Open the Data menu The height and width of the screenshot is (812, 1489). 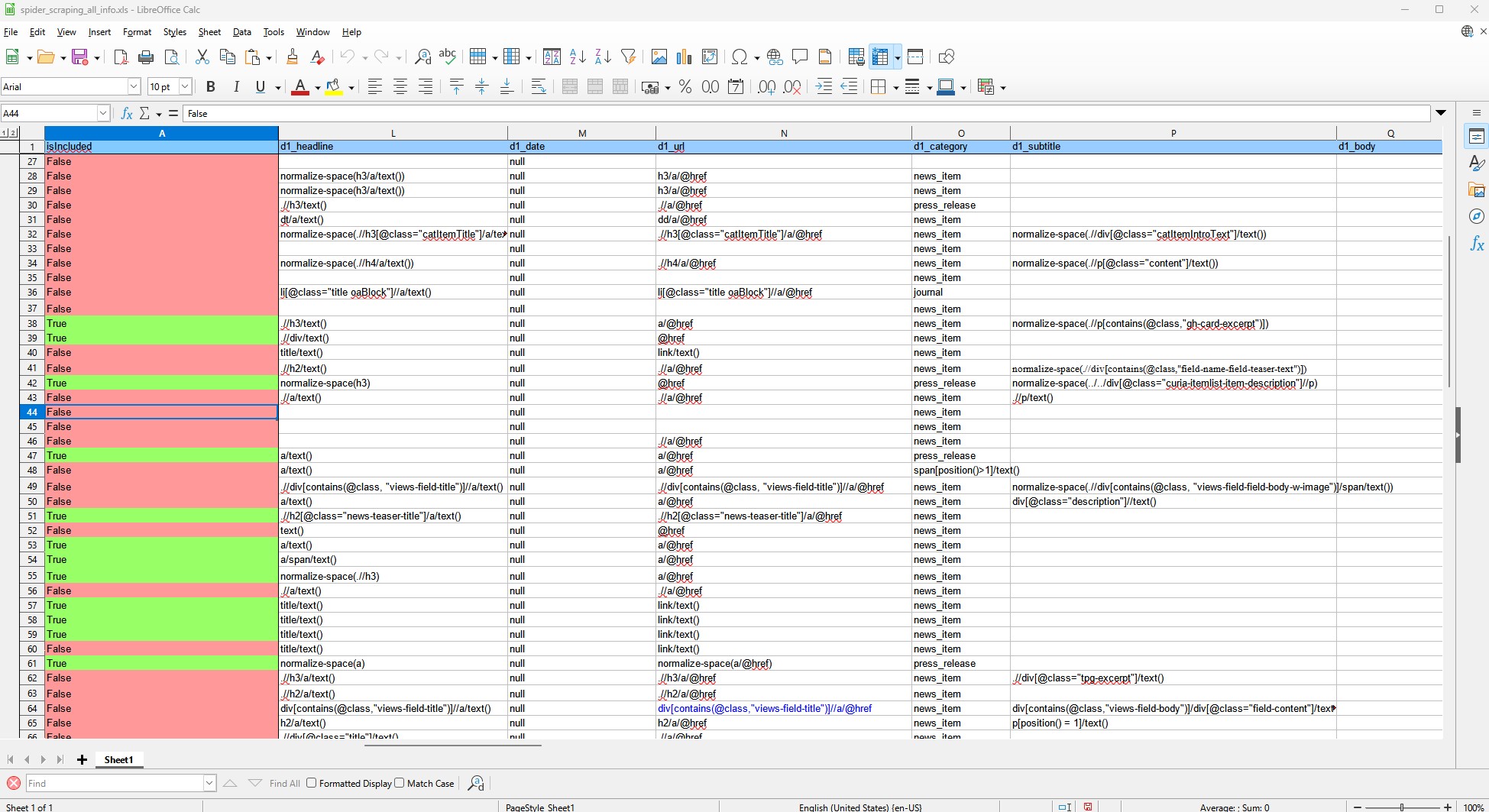242,32
